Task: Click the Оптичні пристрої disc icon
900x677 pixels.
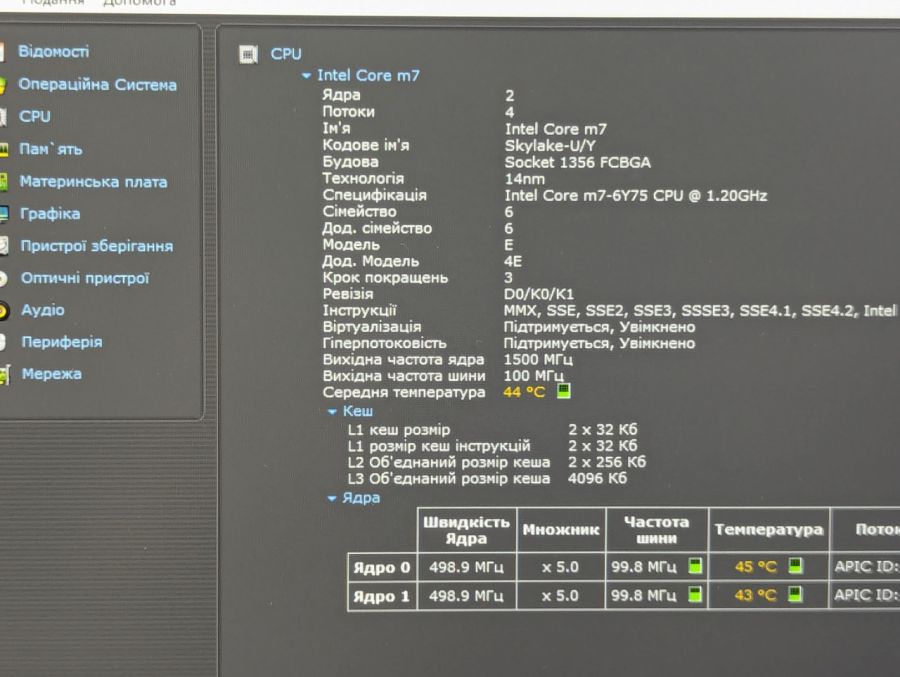Action: [3, 279]
